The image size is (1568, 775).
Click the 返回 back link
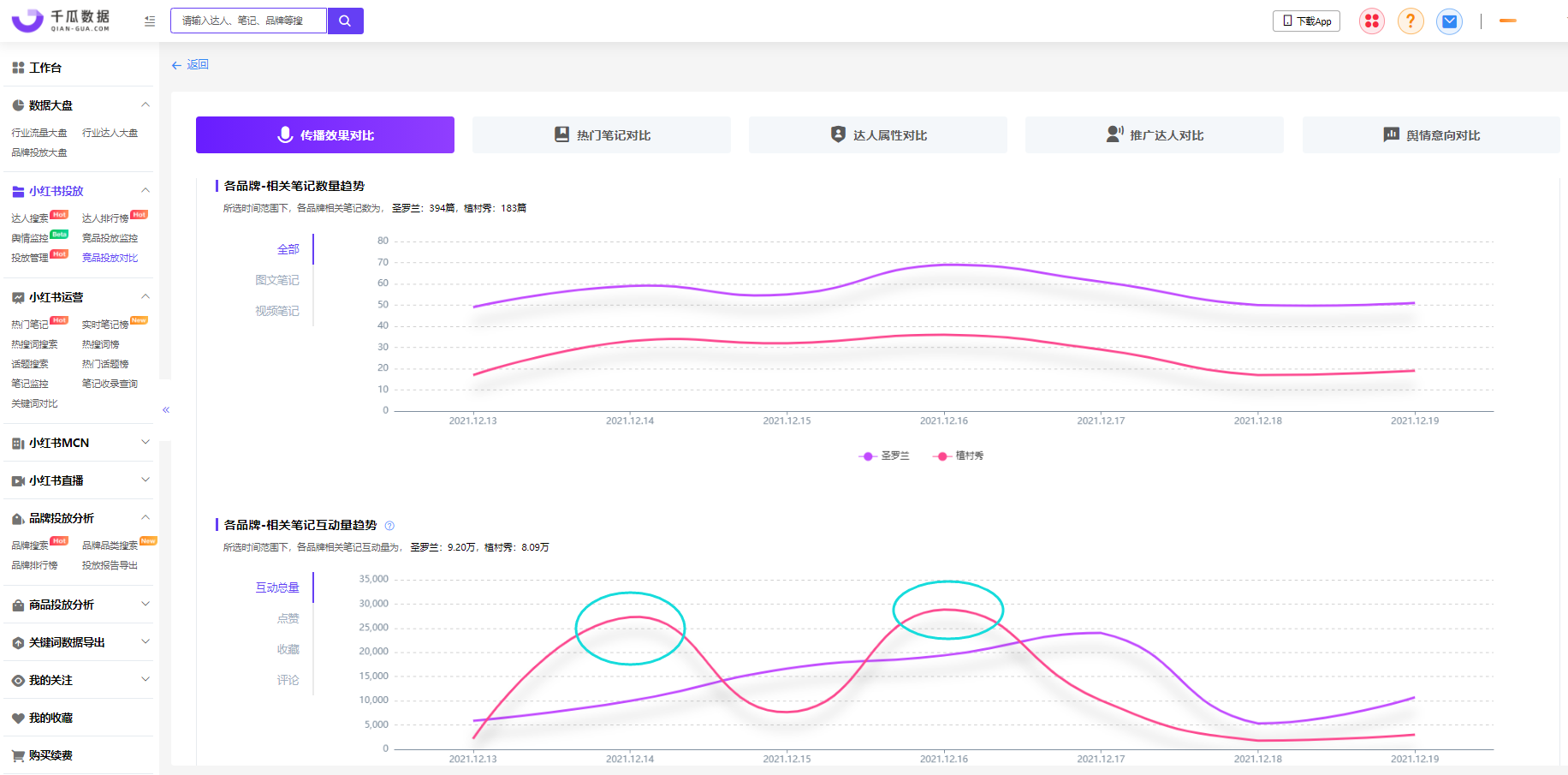point(190,65)
